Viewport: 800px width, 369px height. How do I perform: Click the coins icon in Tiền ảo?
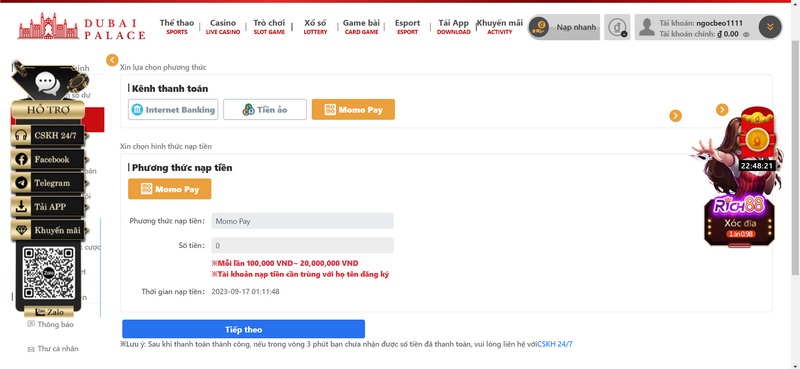248,110
